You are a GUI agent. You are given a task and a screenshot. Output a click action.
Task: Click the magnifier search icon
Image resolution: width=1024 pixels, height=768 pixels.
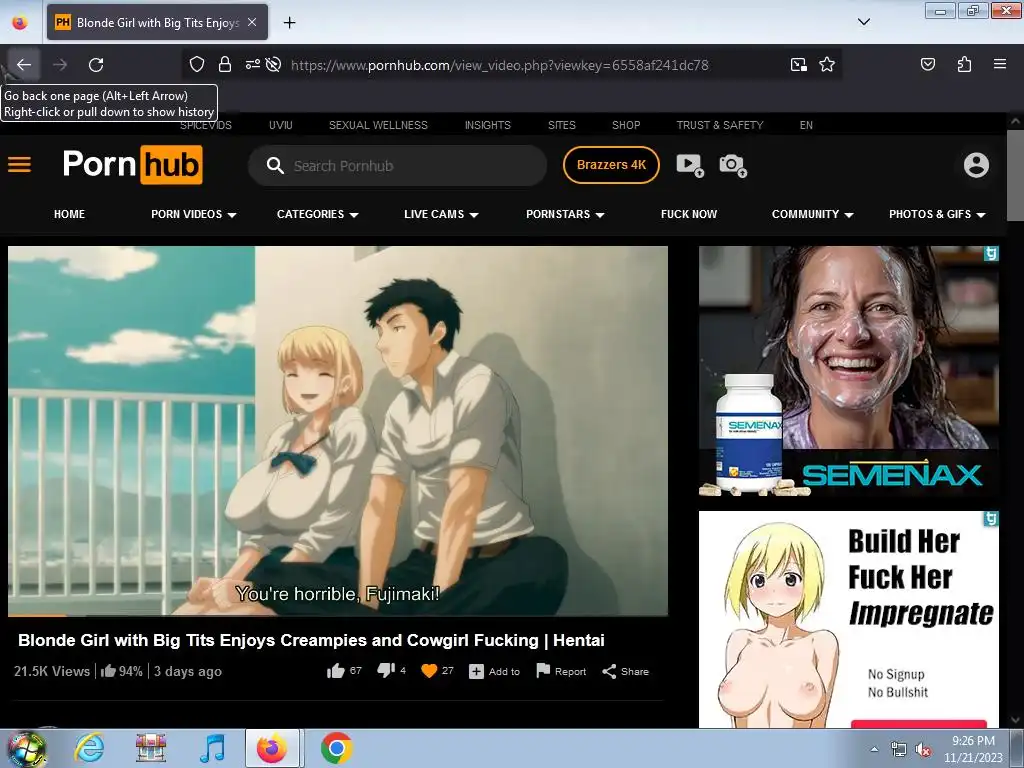point(275,166)
